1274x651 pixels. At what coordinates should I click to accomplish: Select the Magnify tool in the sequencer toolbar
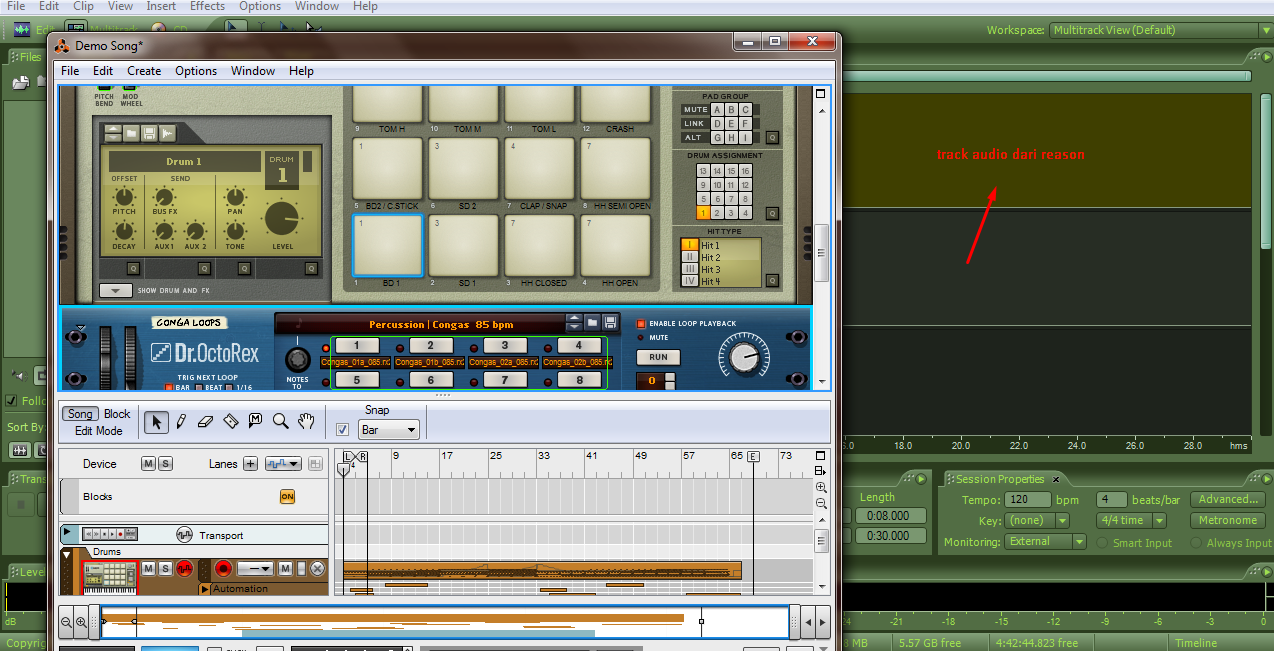click(281, 422)
